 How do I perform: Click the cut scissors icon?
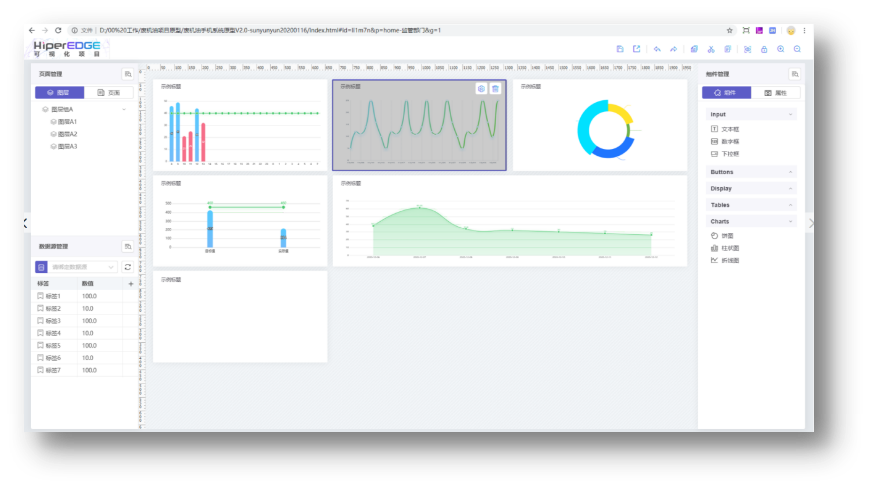[711, 49]
